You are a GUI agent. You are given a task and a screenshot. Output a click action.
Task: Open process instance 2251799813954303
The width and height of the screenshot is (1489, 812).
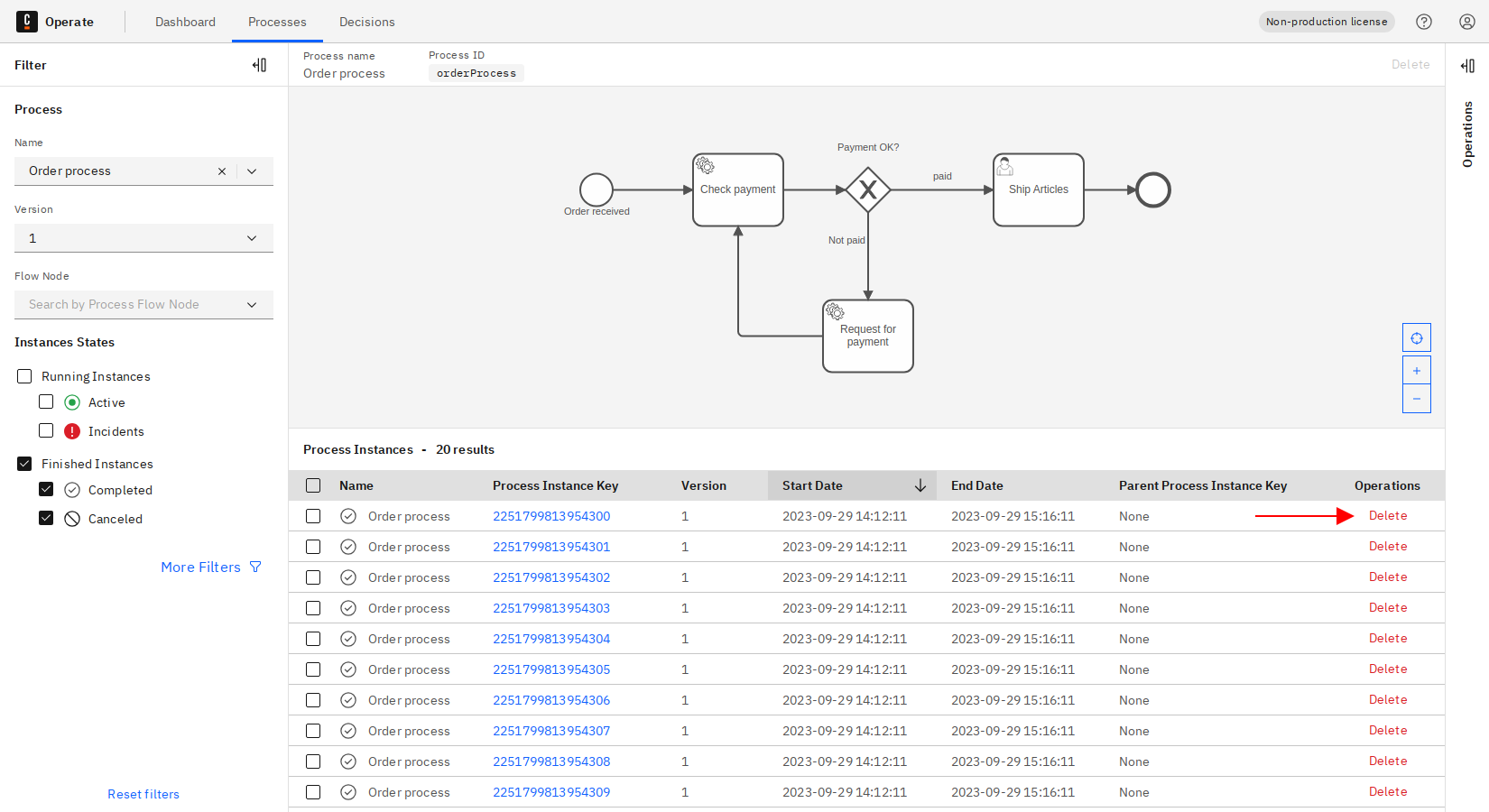pos(551,608)
